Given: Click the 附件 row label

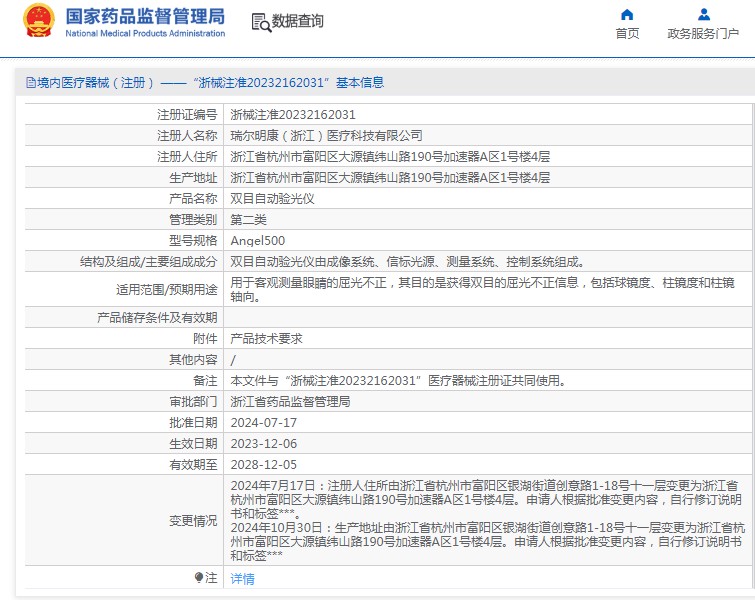Looking at the screenshot, I should (x=205, y=339).
